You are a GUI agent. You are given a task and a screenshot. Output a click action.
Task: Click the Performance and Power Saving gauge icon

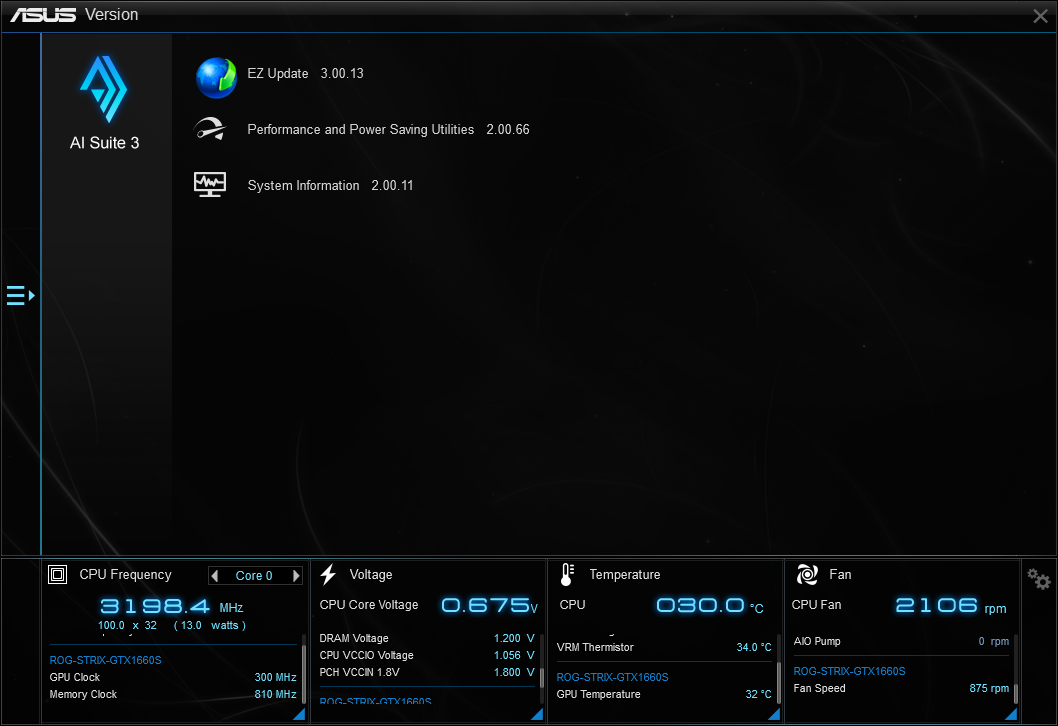(210, 129)
